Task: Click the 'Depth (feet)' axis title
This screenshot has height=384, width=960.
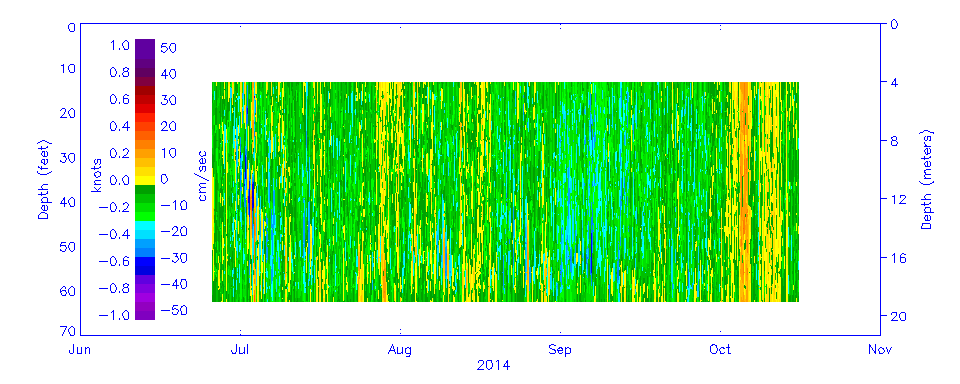Action: (44, 179)
